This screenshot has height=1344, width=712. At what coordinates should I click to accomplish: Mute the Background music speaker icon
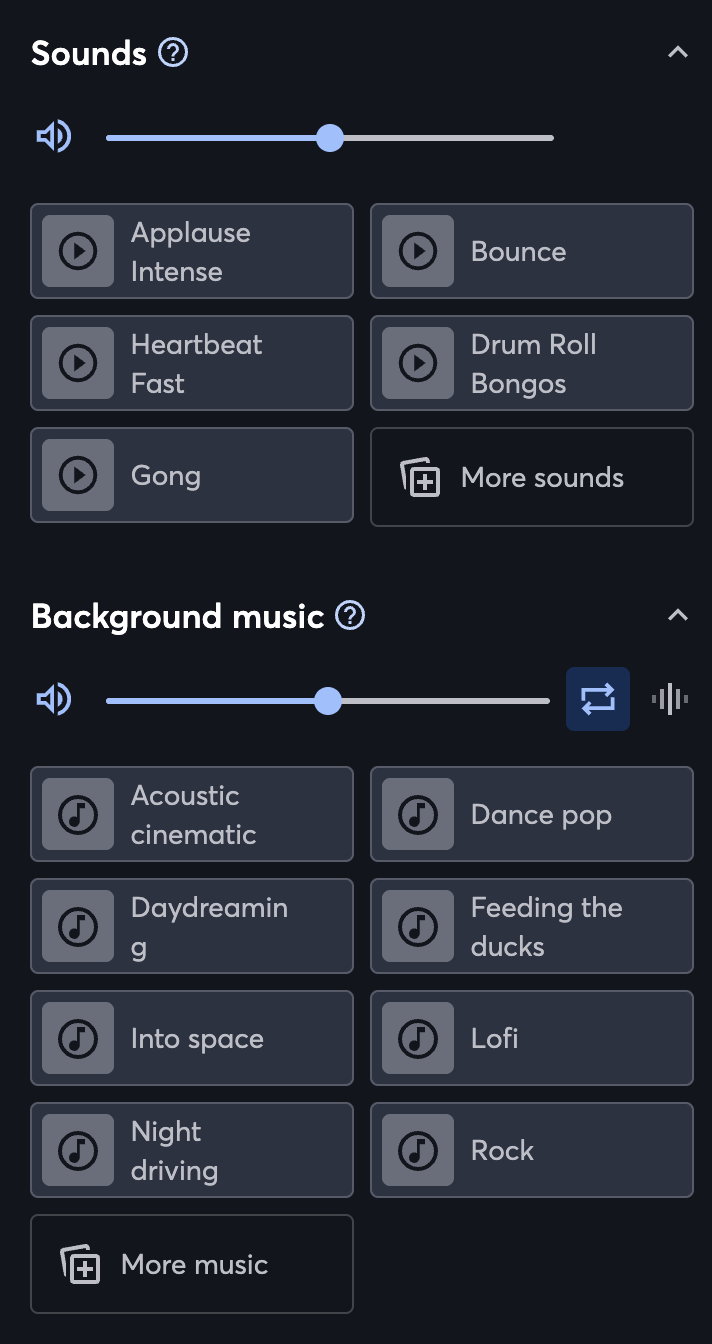coord(54,700)
